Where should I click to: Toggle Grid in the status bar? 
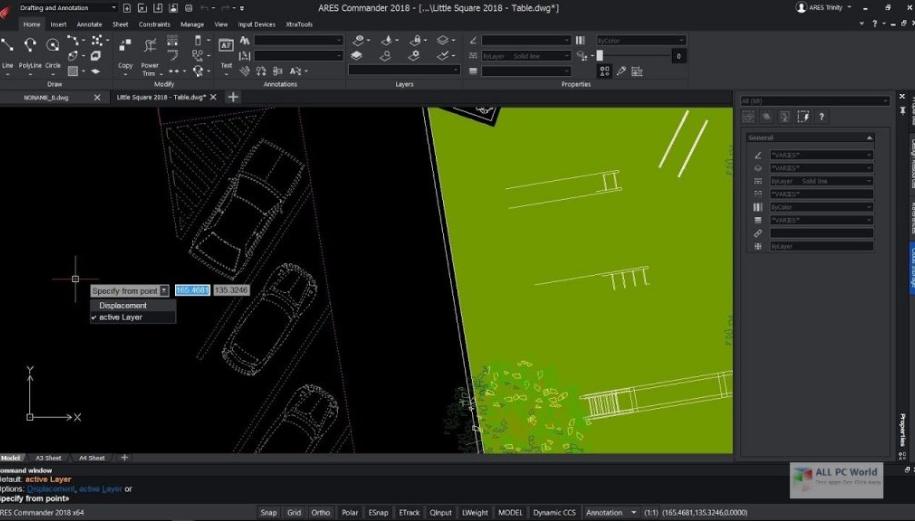tap(294, 512)
